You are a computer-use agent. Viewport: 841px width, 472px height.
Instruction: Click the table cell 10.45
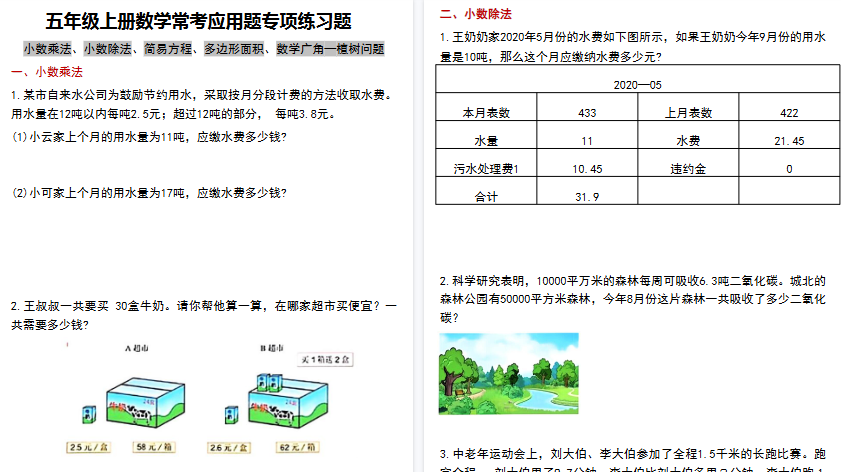point(587,163)
